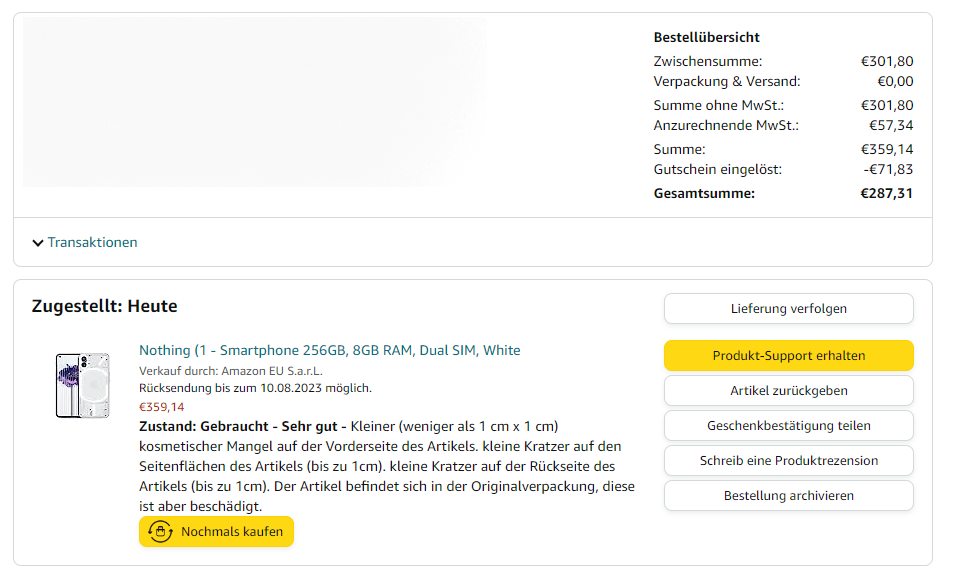Archive order via Bestellung archivieren
This screenshot has height=576, width=954.
pyautogui.click(x=788, y=495)
